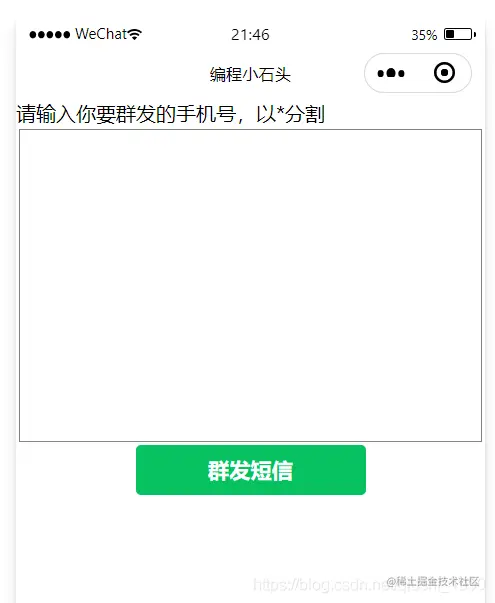Click the 以*分割 part of the label
Screen dimensions: 495x603
coord(290,114)
